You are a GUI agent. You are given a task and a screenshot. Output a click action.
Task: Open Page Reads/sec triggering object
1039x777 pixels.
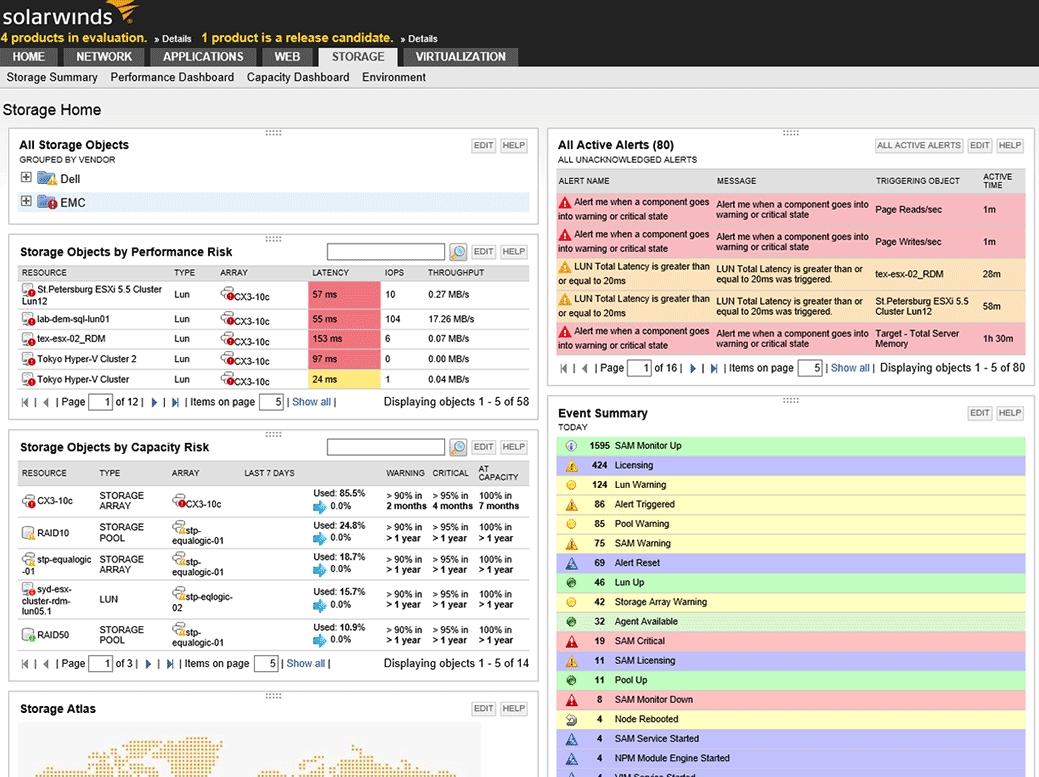[x=908, y=209]
